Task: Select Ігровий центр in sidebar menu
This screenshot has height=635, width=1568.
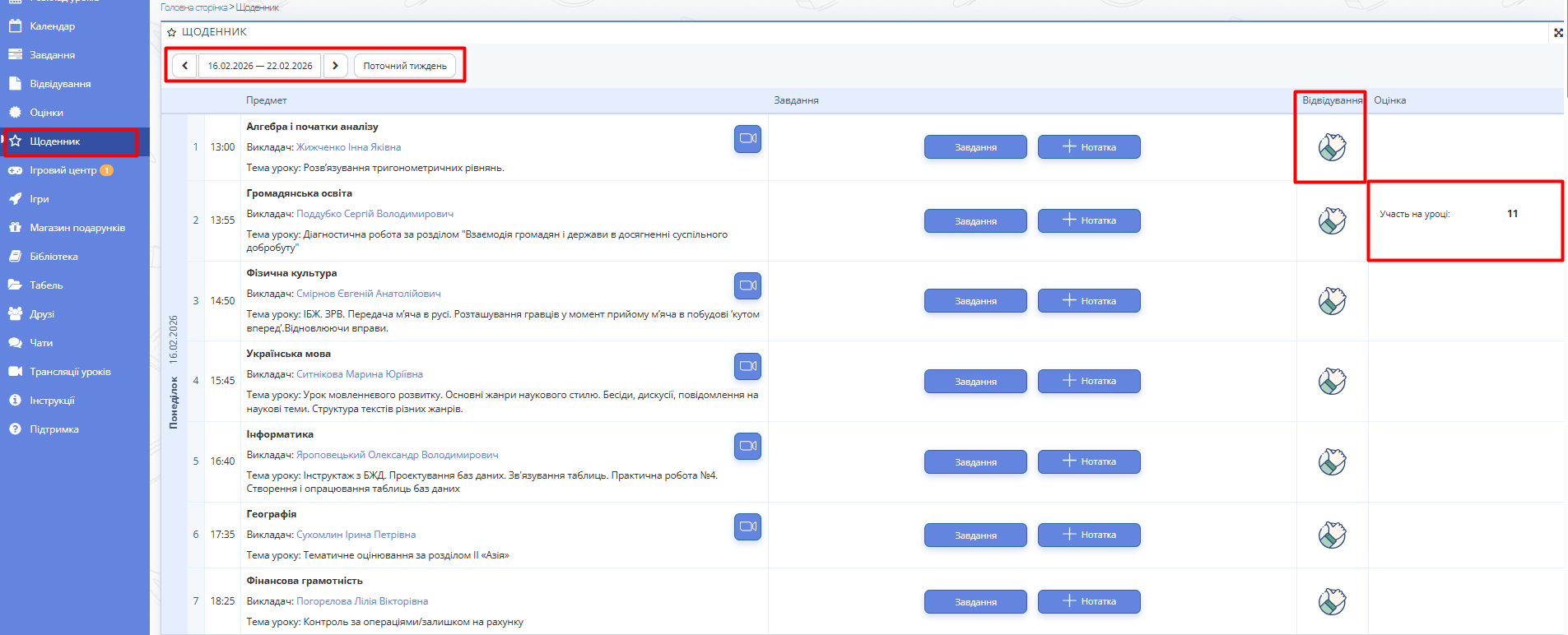Action: 63,170
